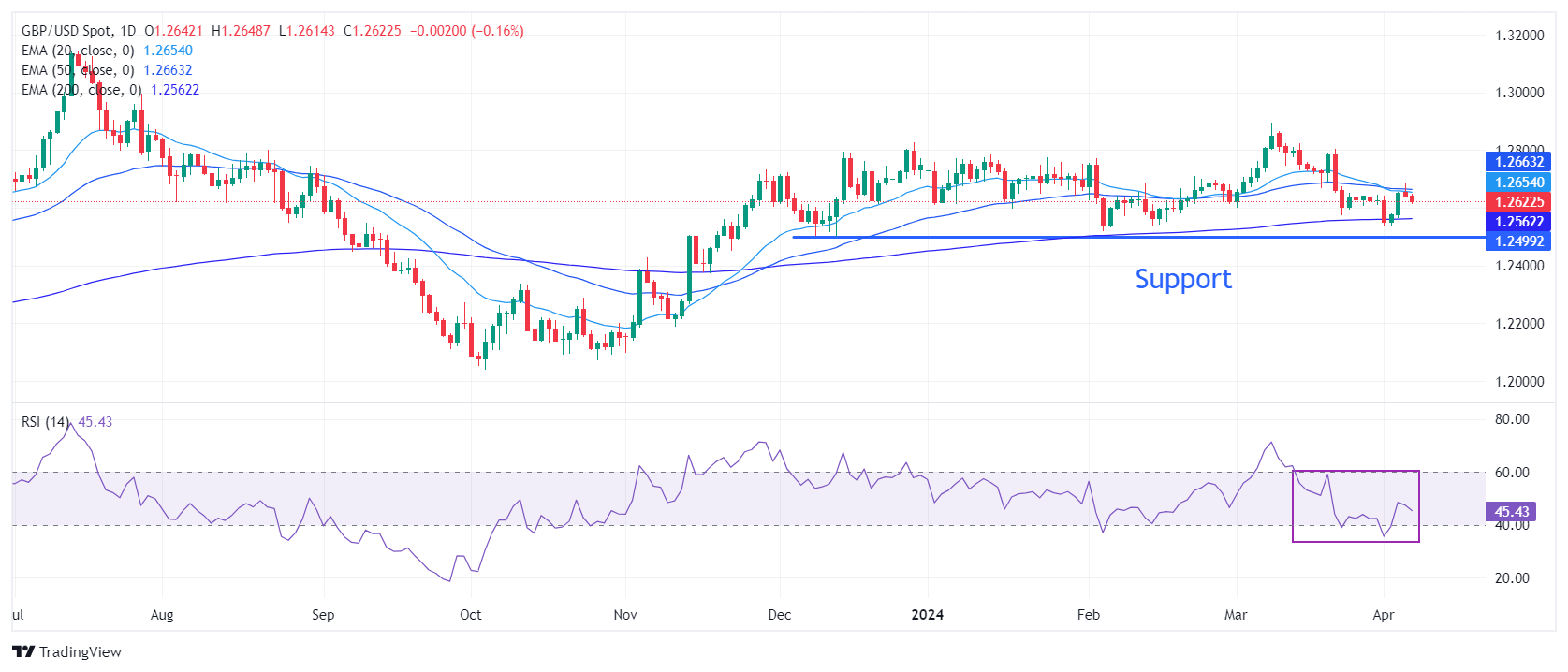Click the 80.00 level on RSI scale
Image resolution: width=1568 pixels, height=672 pixels.
[x=1511, y=419]
